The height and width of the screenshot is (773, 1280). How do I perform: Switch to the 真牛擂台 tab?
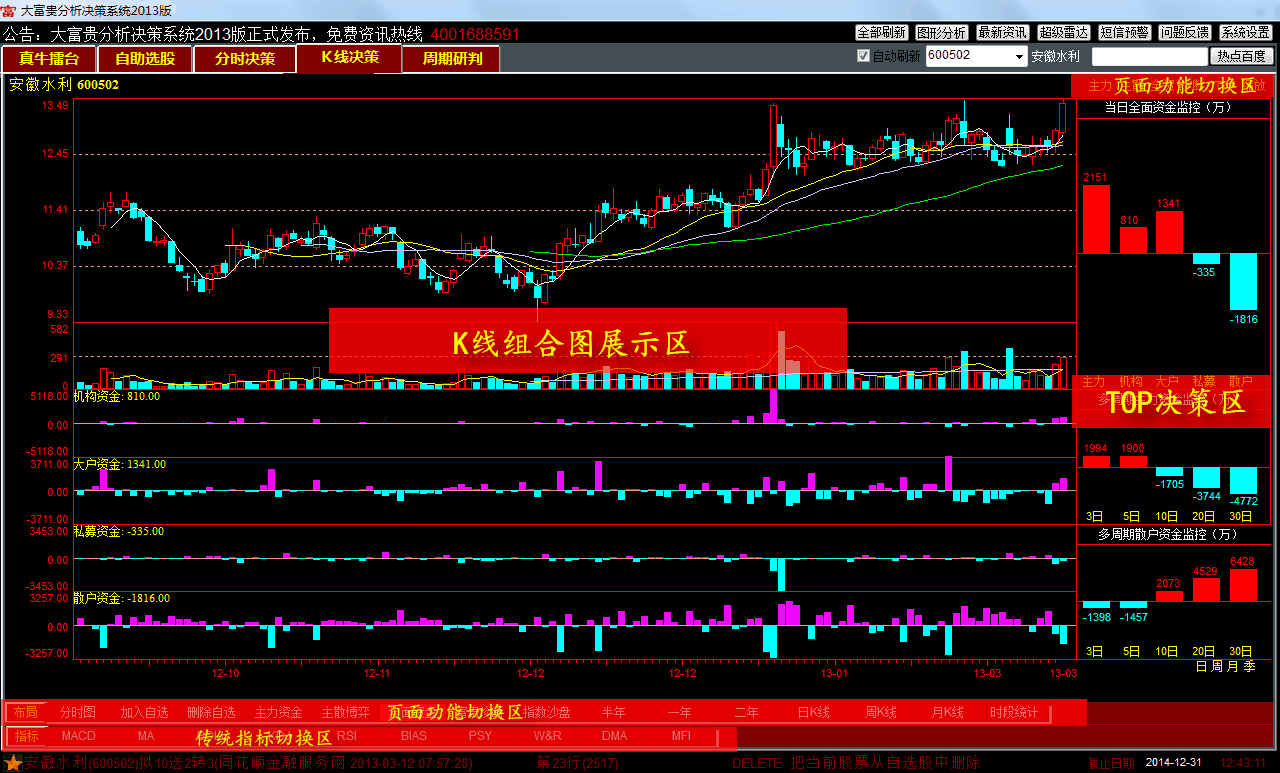click(x=49, y=59)
